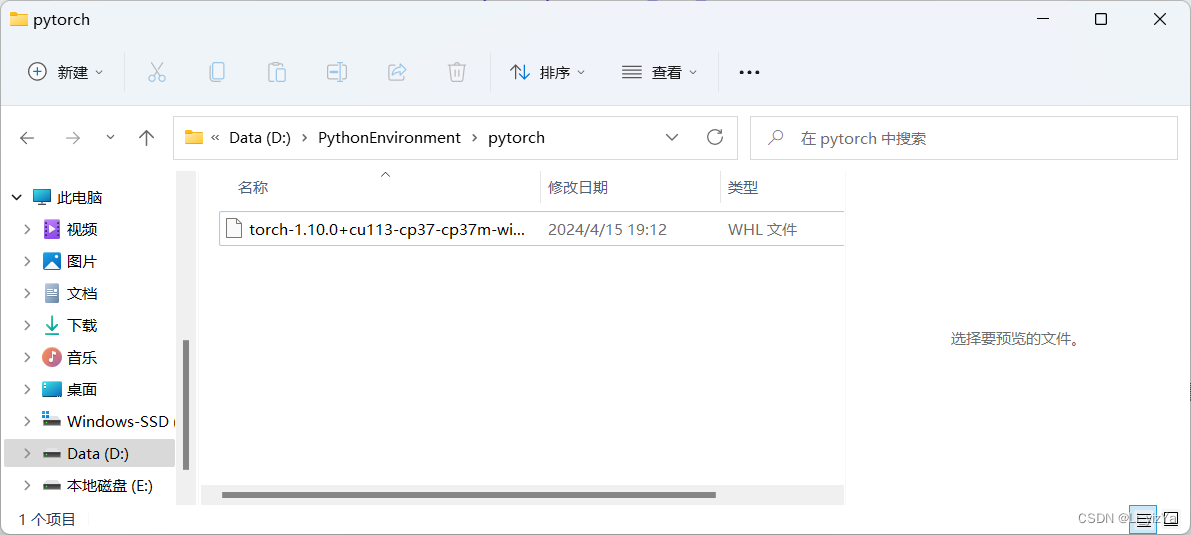Click the file date 2024/4/15 19:12

click(607, 230)
